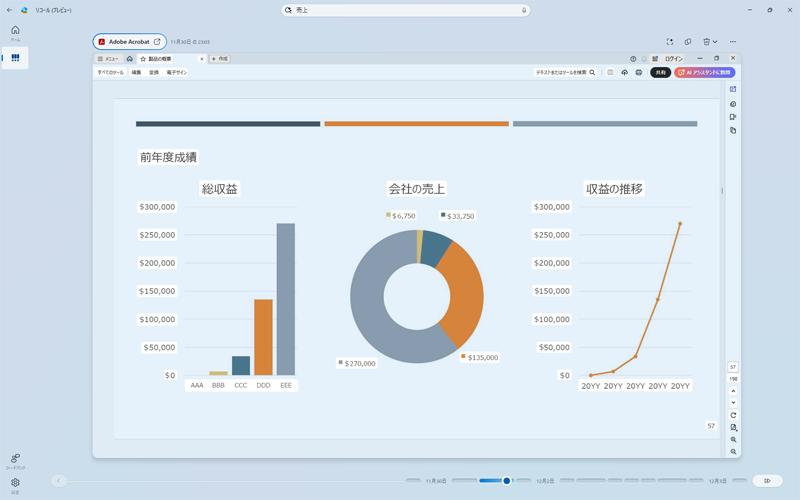Open the three-dot more options menu
This screenshot has height=500, width=800.
(x=733, y=42)
